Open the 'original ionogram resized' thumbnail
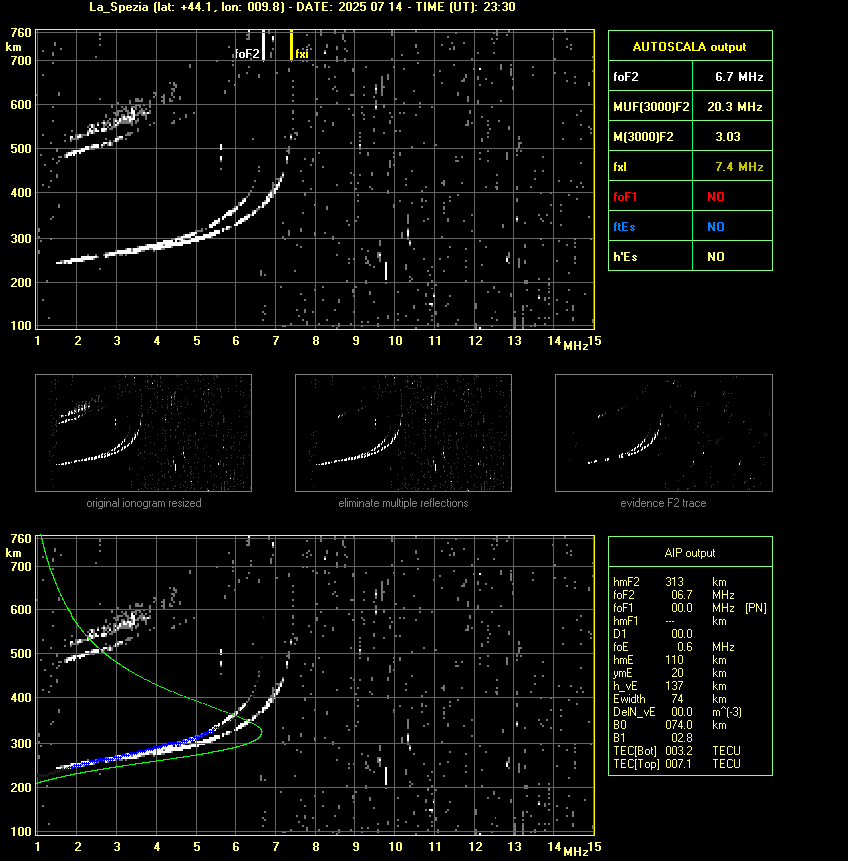 click(x=143, y=433)
